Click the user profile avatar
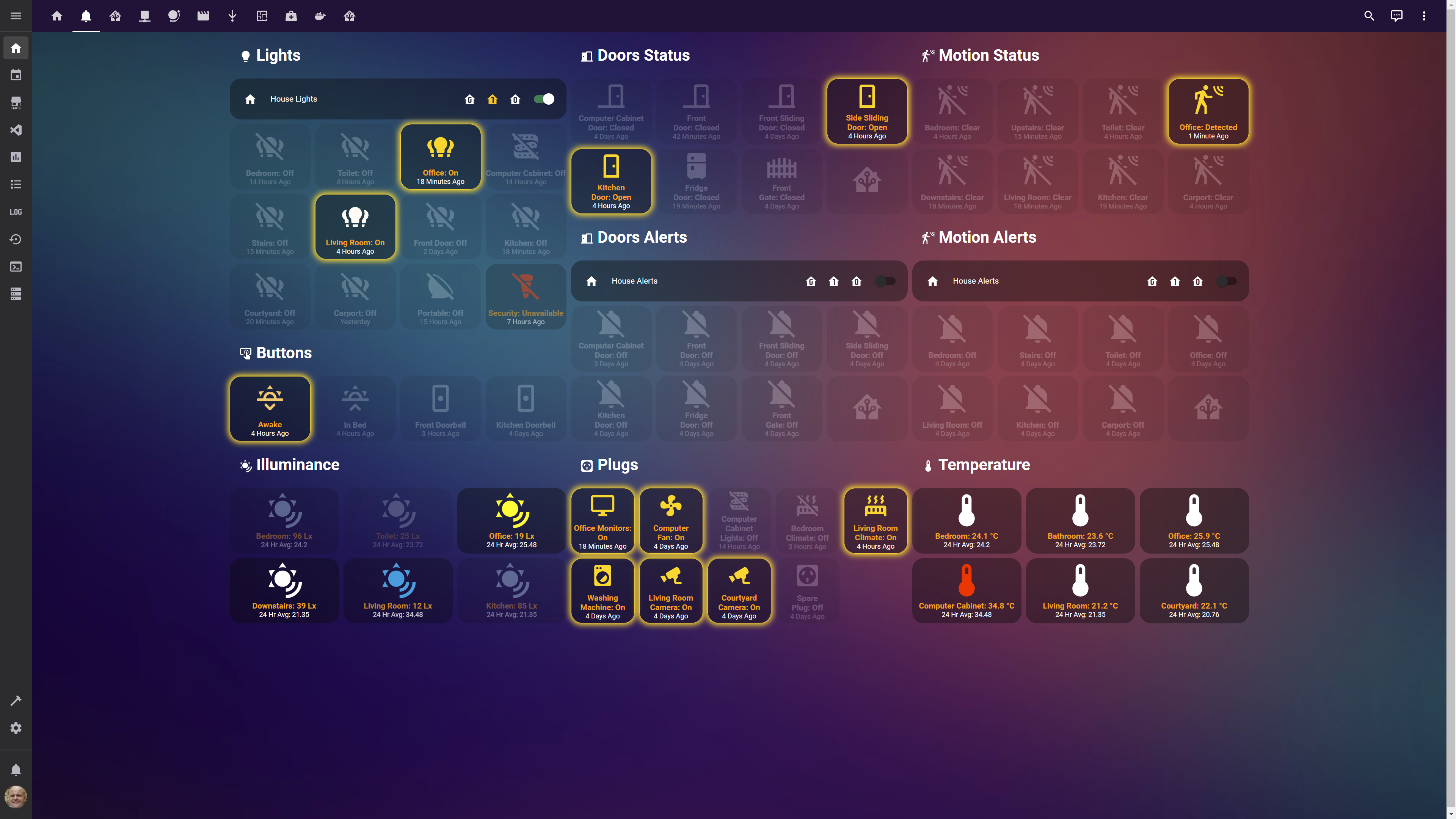The width and height of the screenshot is (1456, 819). pyautogui.click(x=16, y=797)
